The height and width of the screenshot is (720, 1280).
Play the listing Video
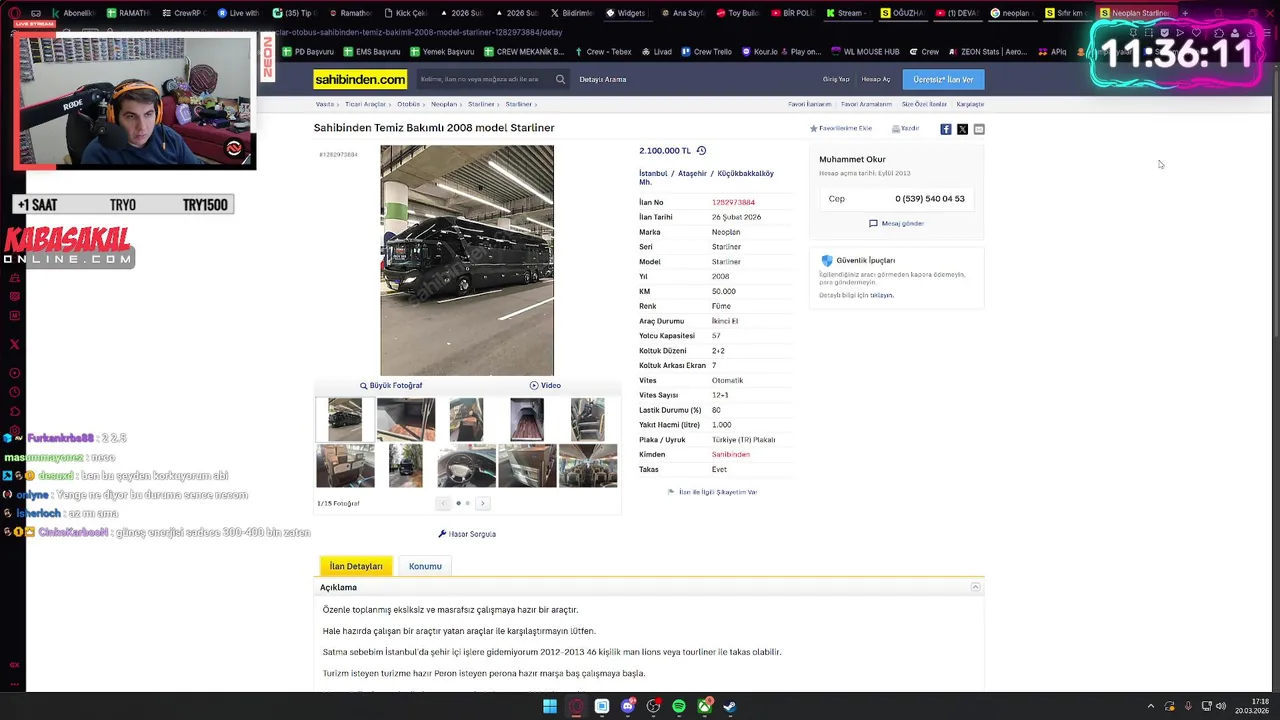[x=545, y=385]
